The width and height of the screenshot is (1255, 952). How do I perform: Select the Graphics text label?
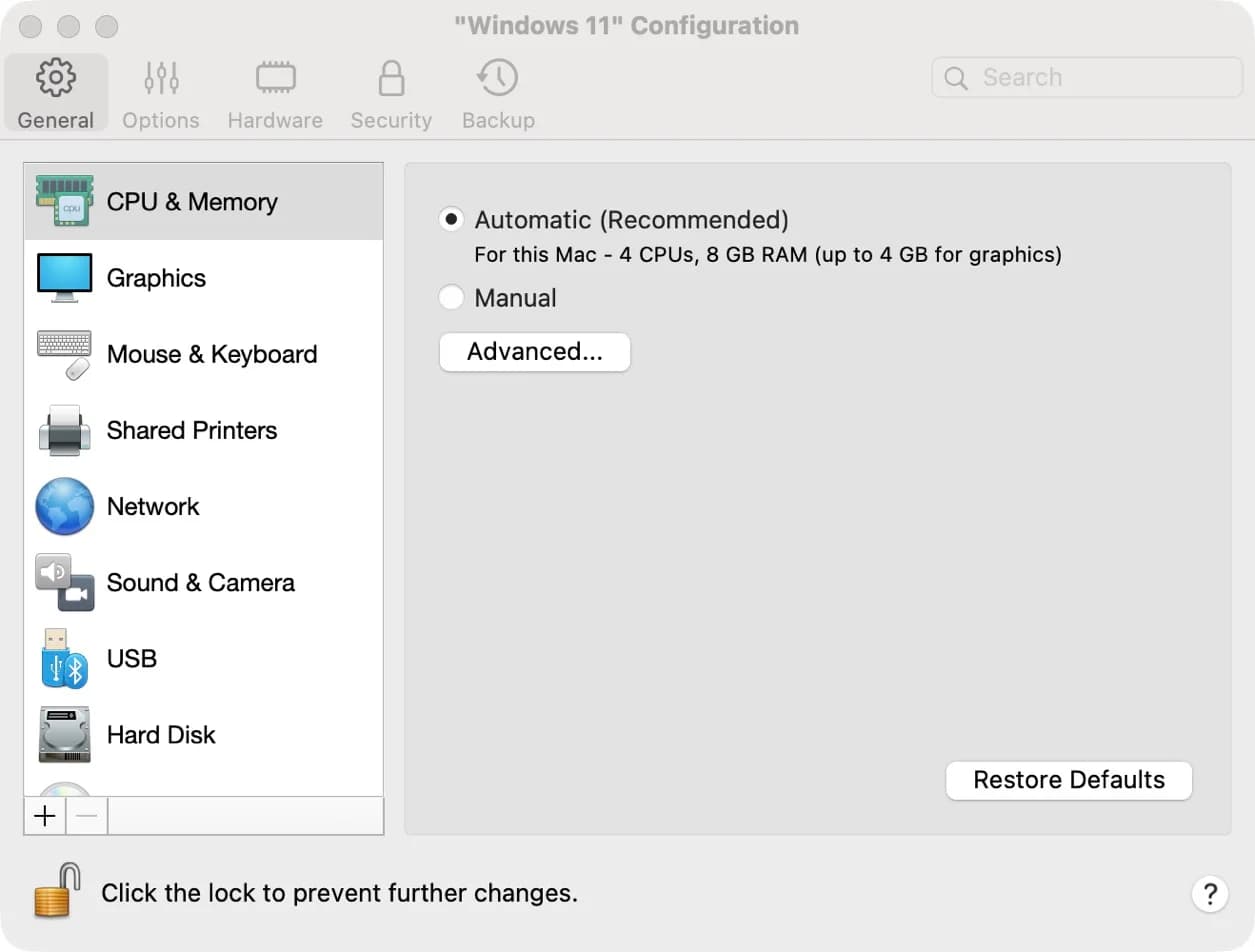pos(156,278)
